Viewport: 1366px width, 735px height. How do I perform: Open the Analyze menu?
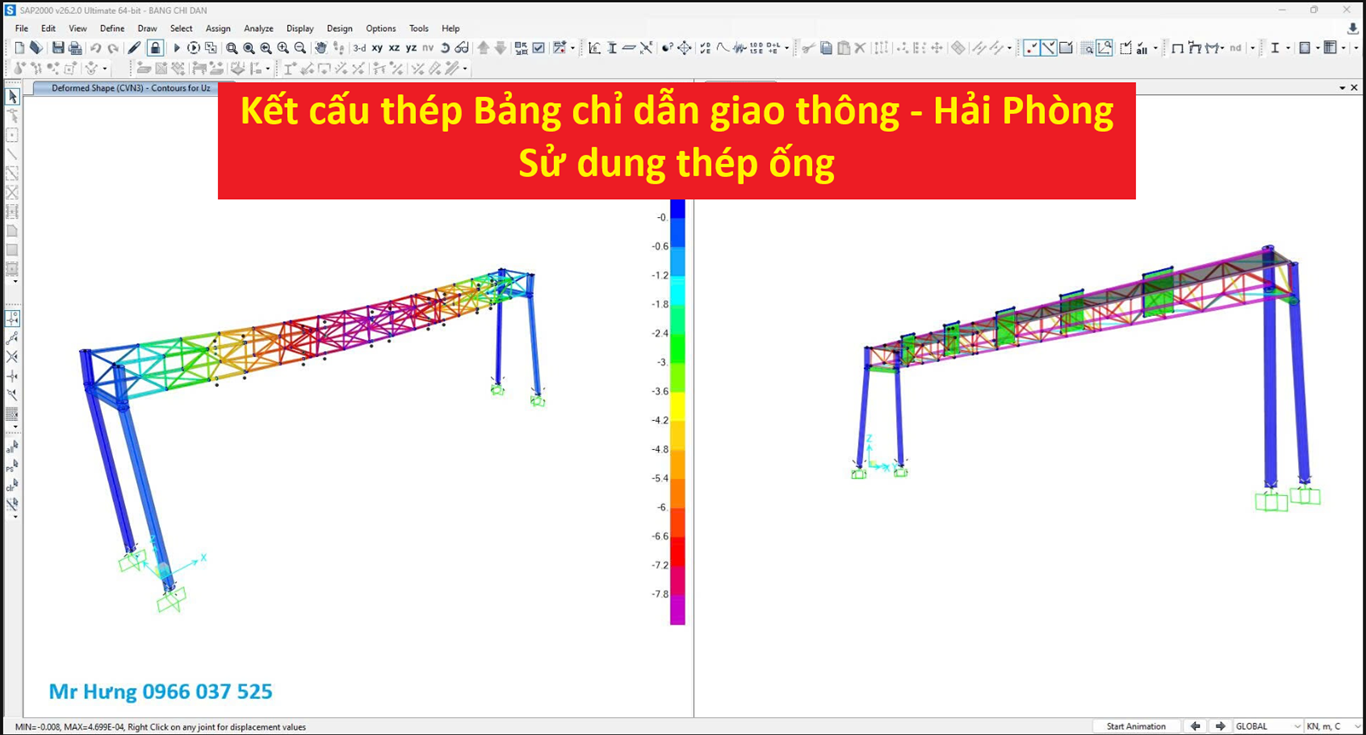(258, 28)
